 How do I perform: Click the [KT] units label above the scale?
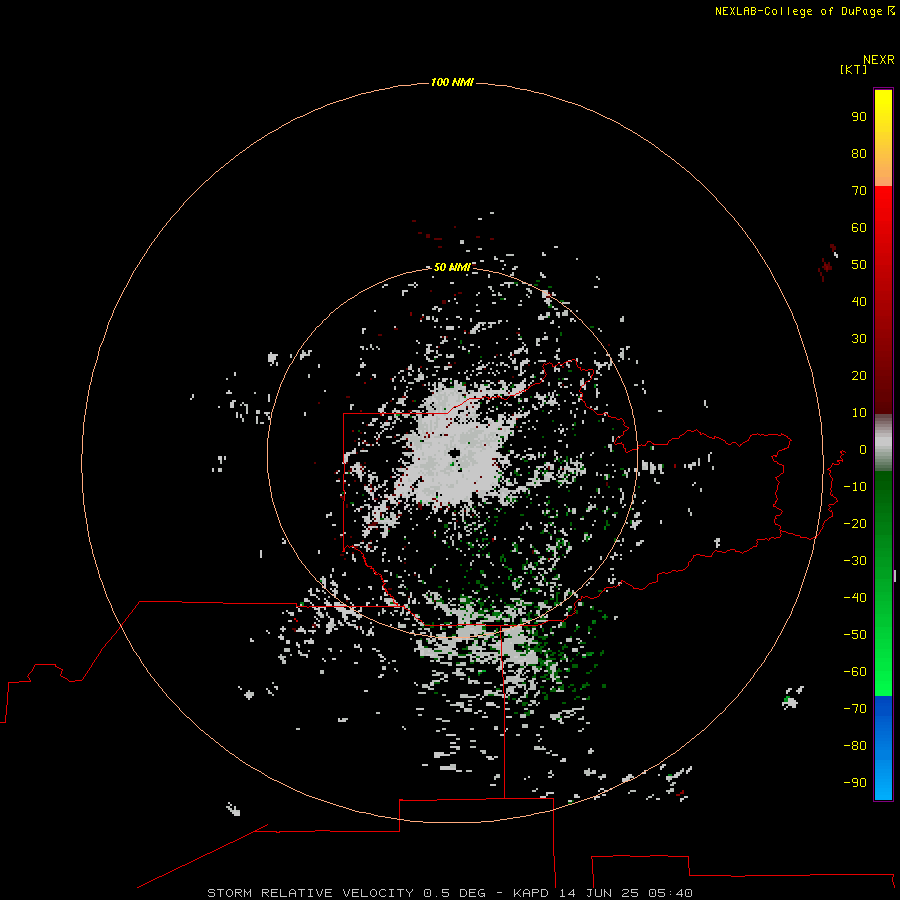point(853,69)
